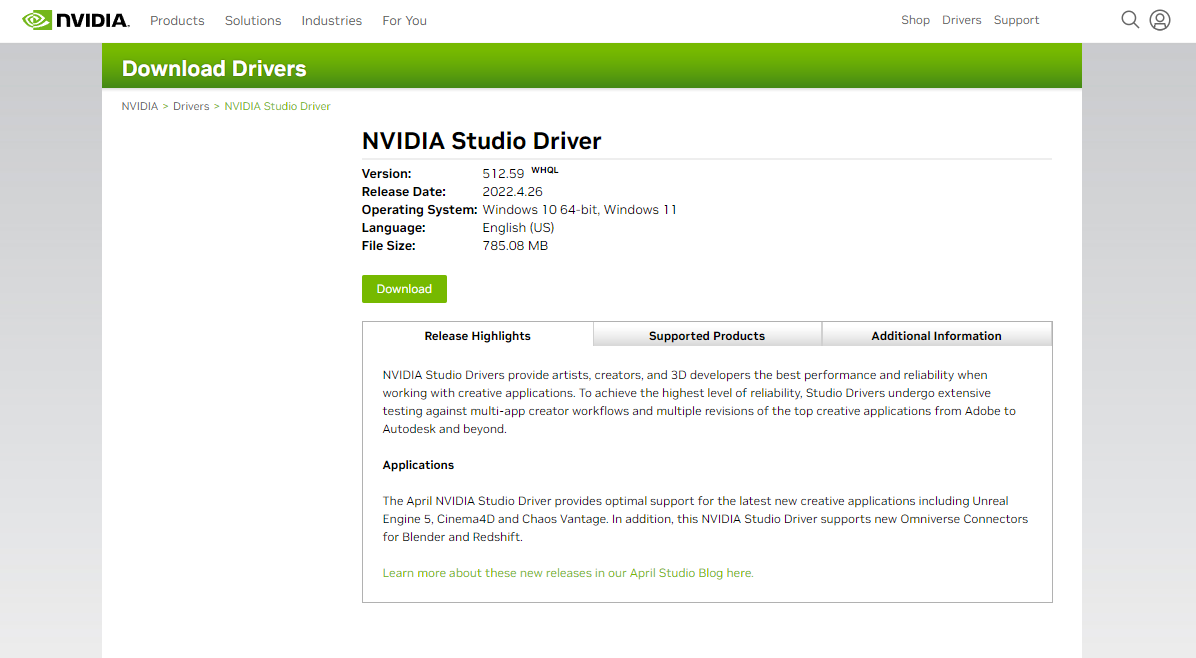
Task: Select the Release Highlights tab
Action: pyautogui.click(x=477, y=335)
